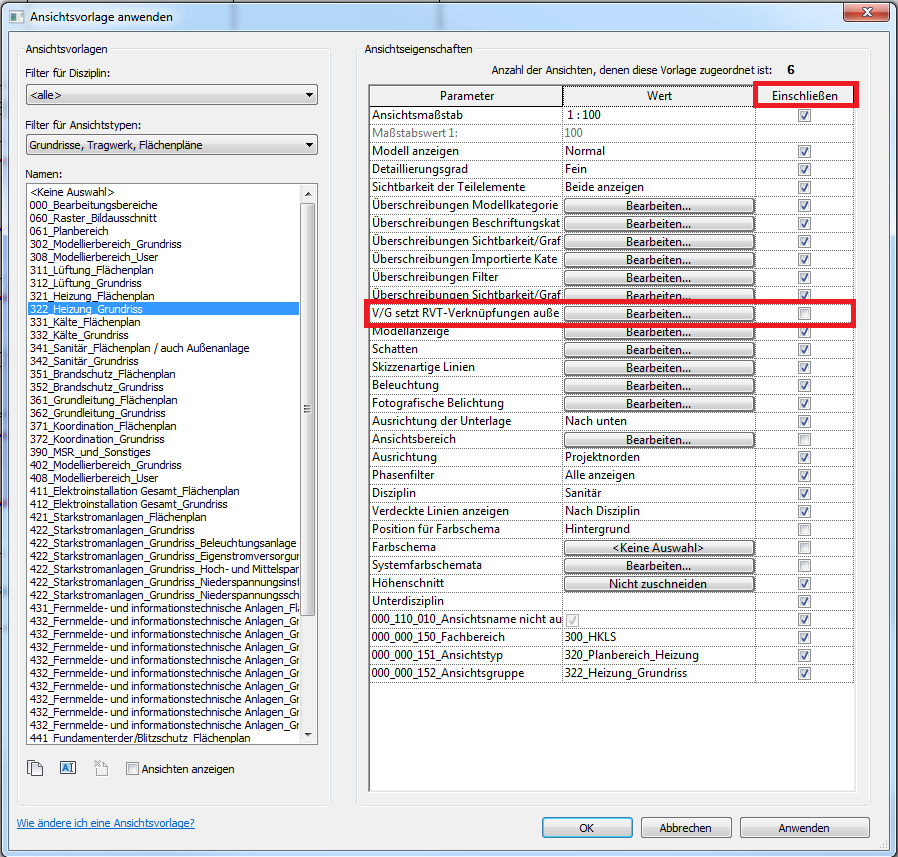
Task: Click the Disziplin value field showing Sanitär
Action: 658,493
